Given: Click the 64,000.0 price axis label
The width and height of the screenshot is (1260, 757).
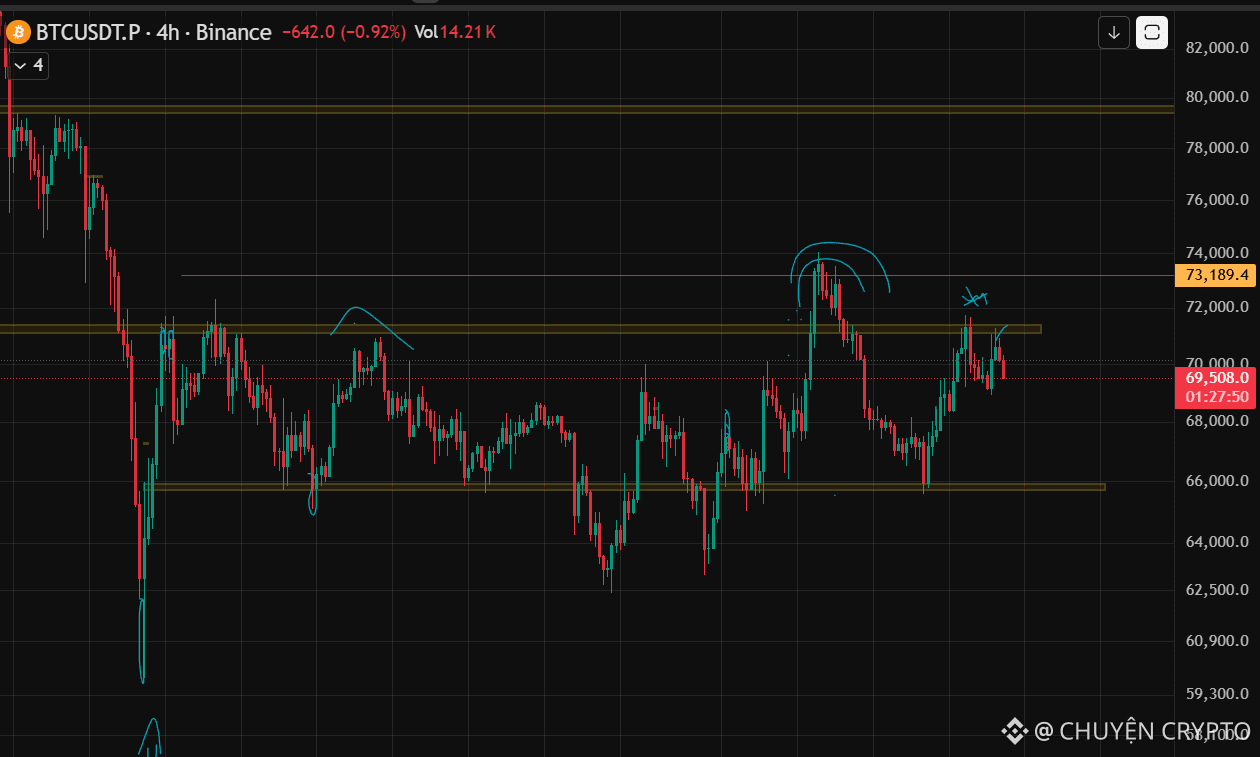Looking at the screenshot, I should (x=1216, y=542).
